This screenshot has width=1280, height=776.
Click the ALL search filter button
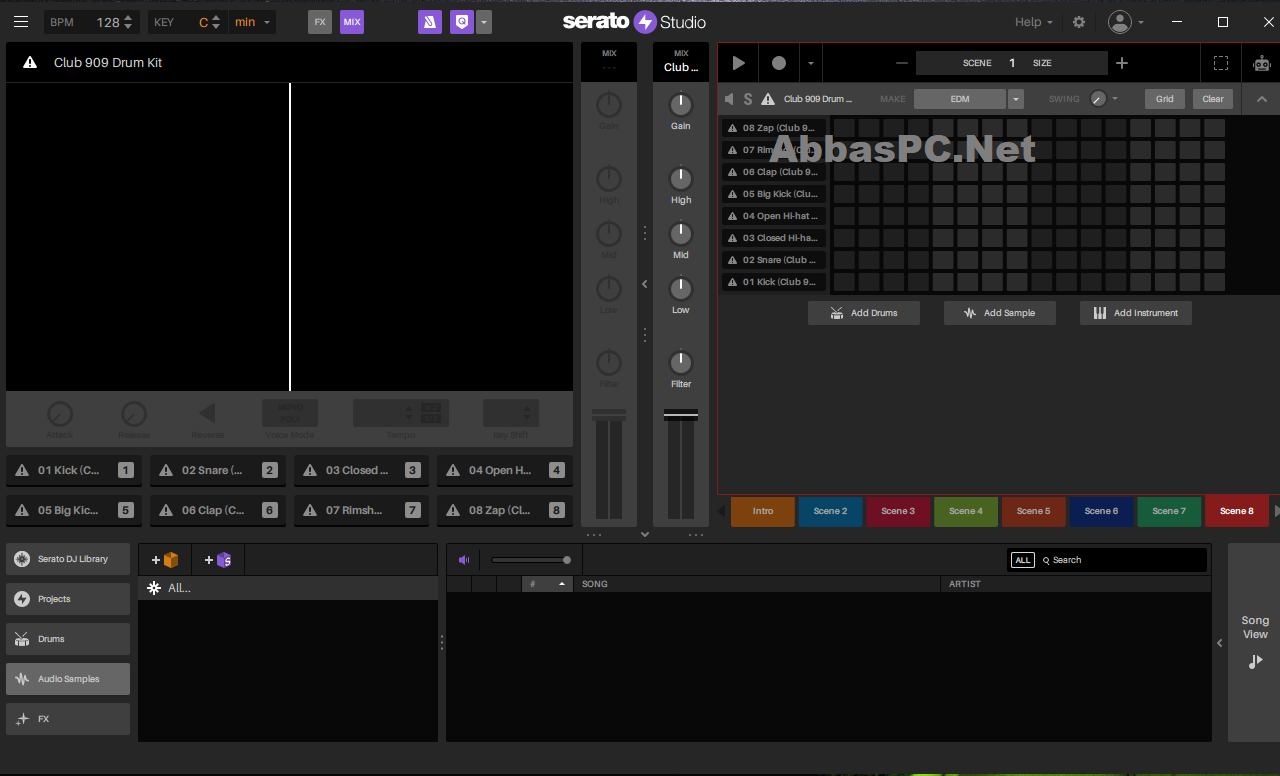pos(1022,560)
